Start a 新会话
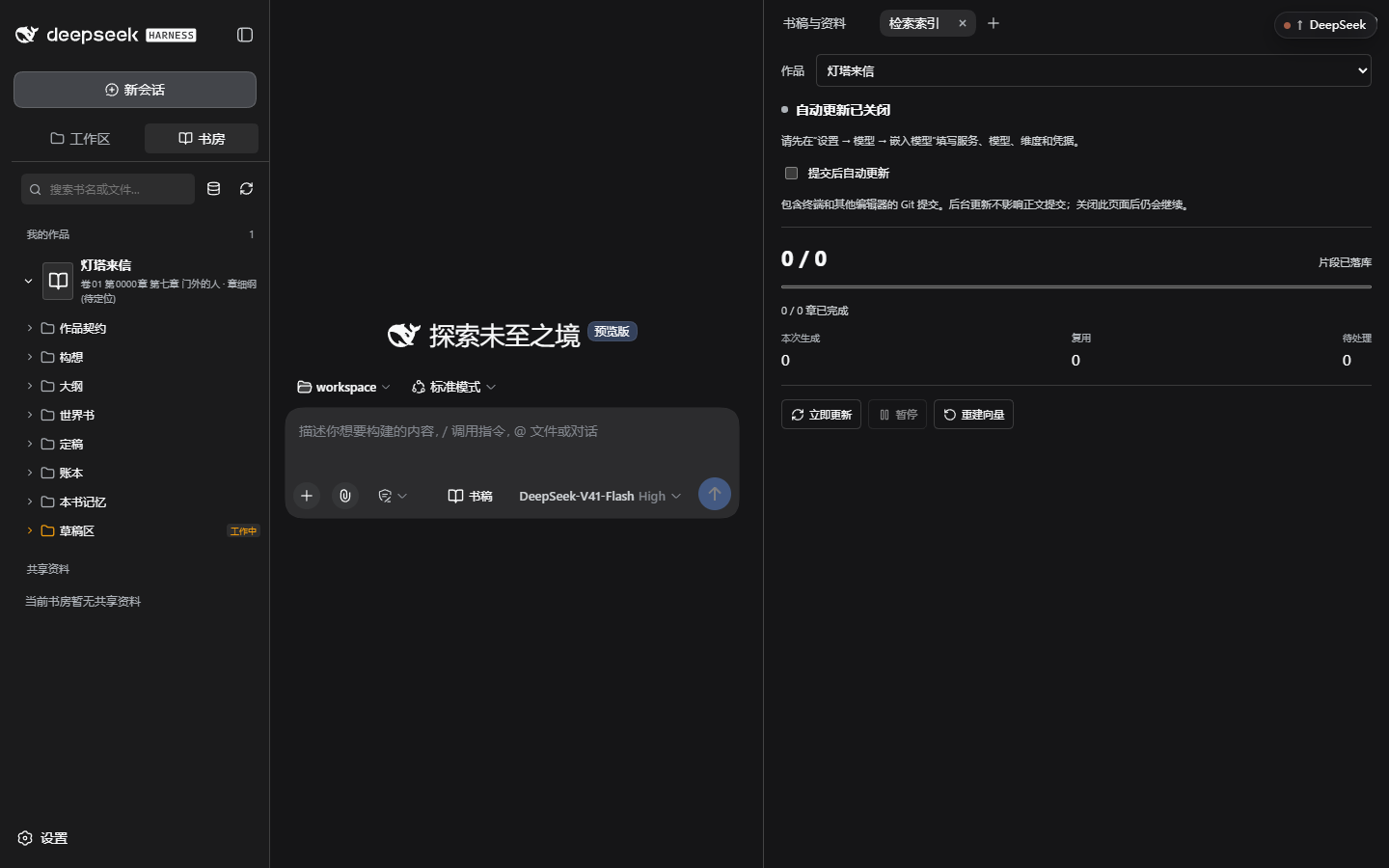Viewport: 1389px width, 868px height. 135,90
